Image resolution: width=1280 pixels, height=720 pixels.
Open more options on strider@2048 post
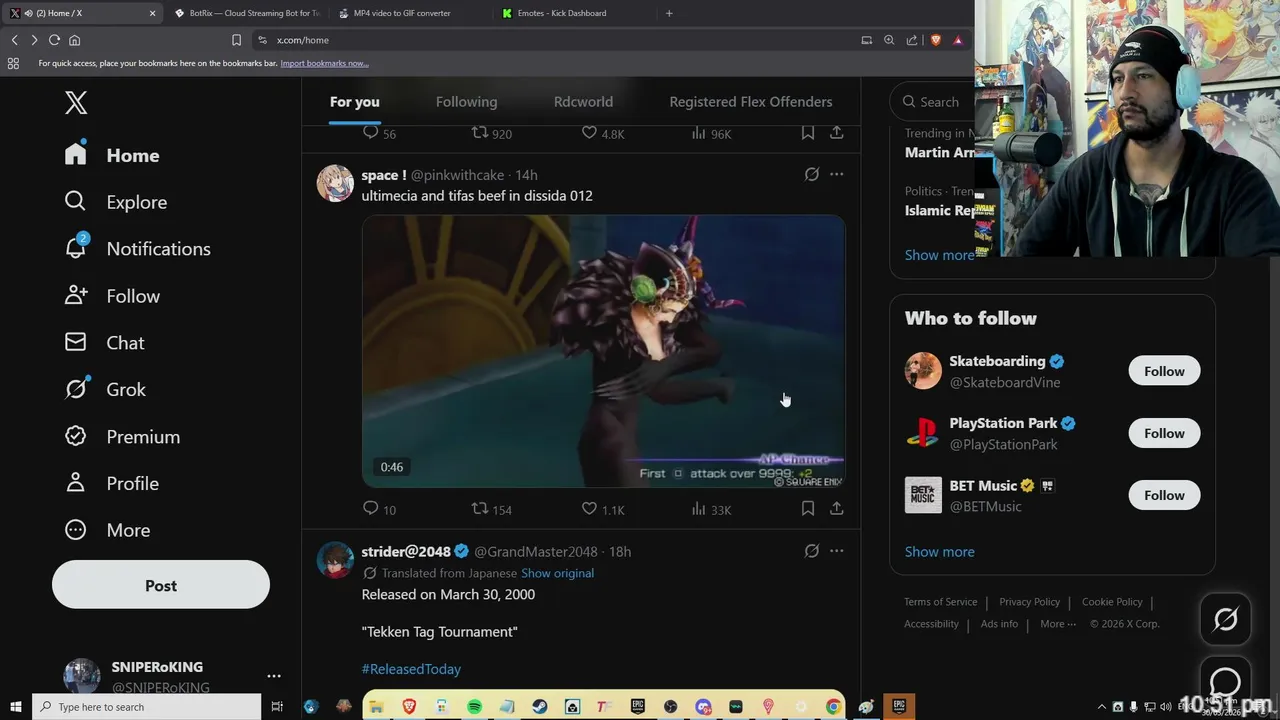837,551
